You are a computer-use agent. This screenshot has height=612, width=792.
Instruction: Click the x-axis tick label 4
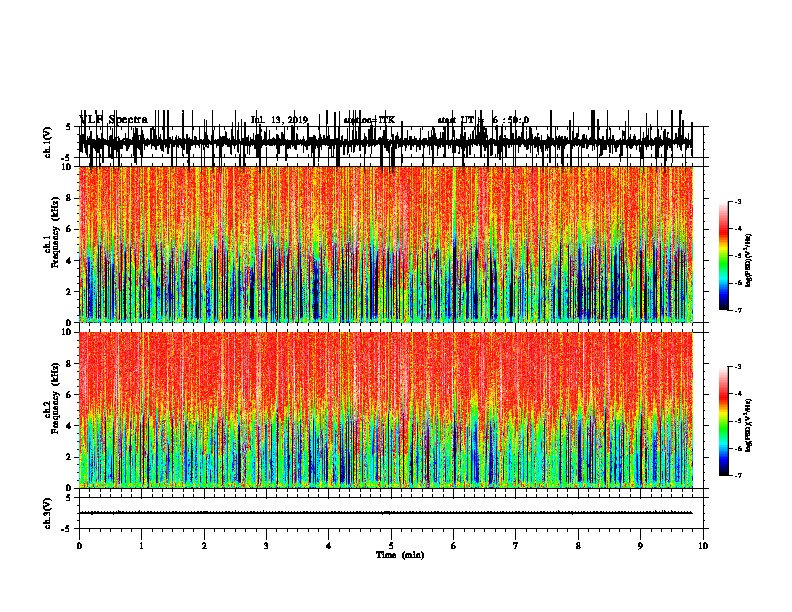[329, 546]
